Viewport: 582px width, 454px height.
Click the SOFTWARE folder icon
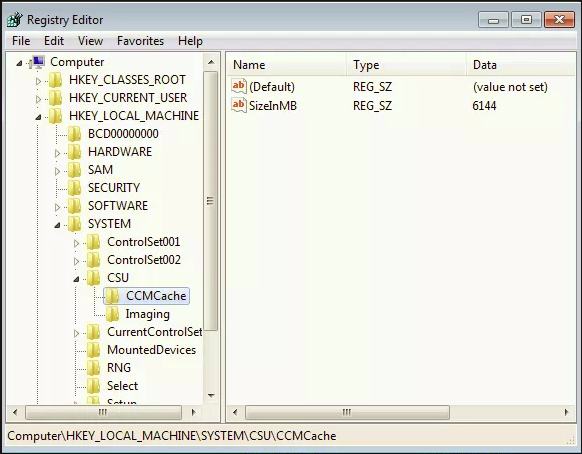(74, 206)
